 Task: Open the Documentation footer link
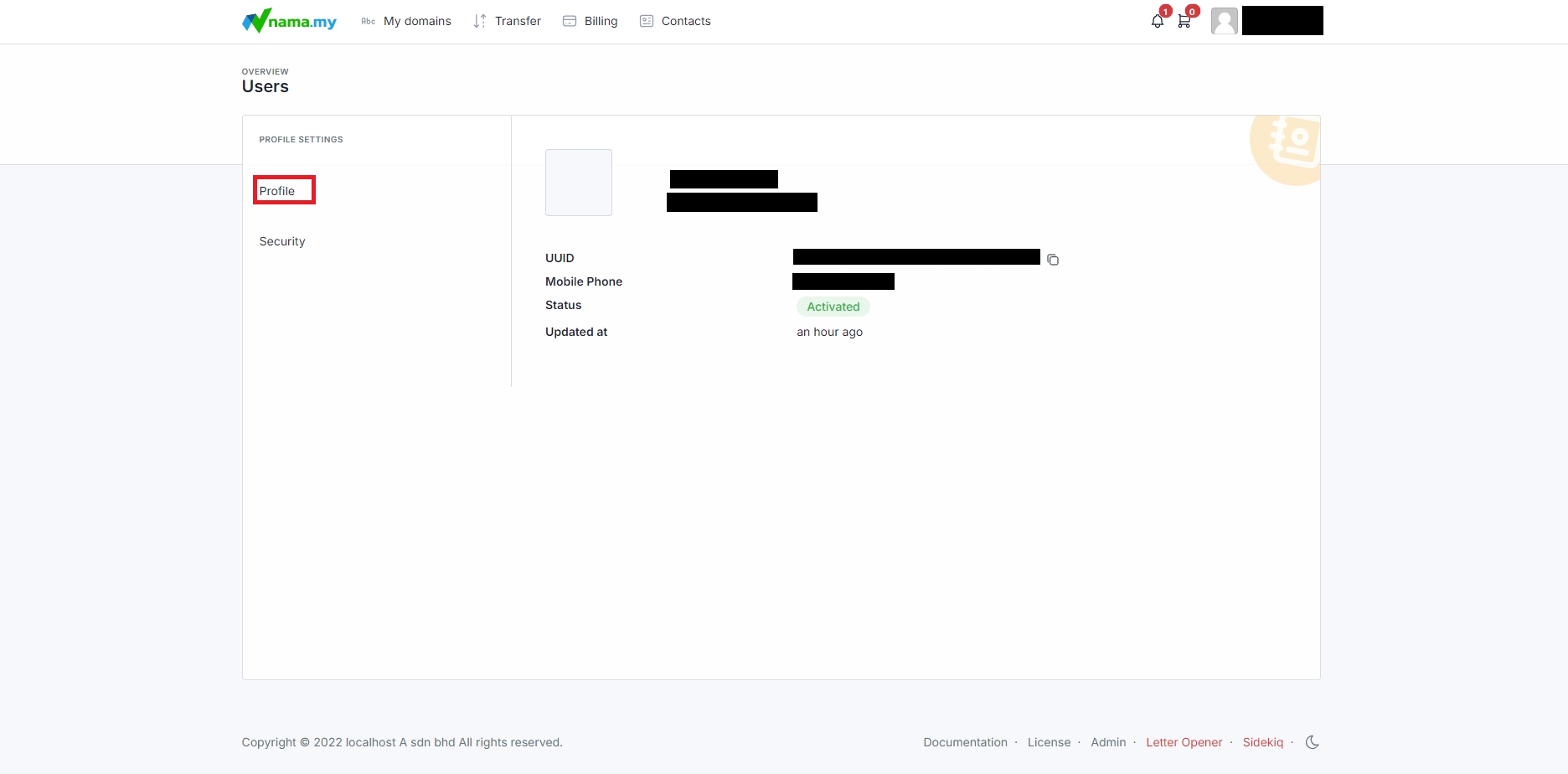pyautogui.click(x=965, y=742)
